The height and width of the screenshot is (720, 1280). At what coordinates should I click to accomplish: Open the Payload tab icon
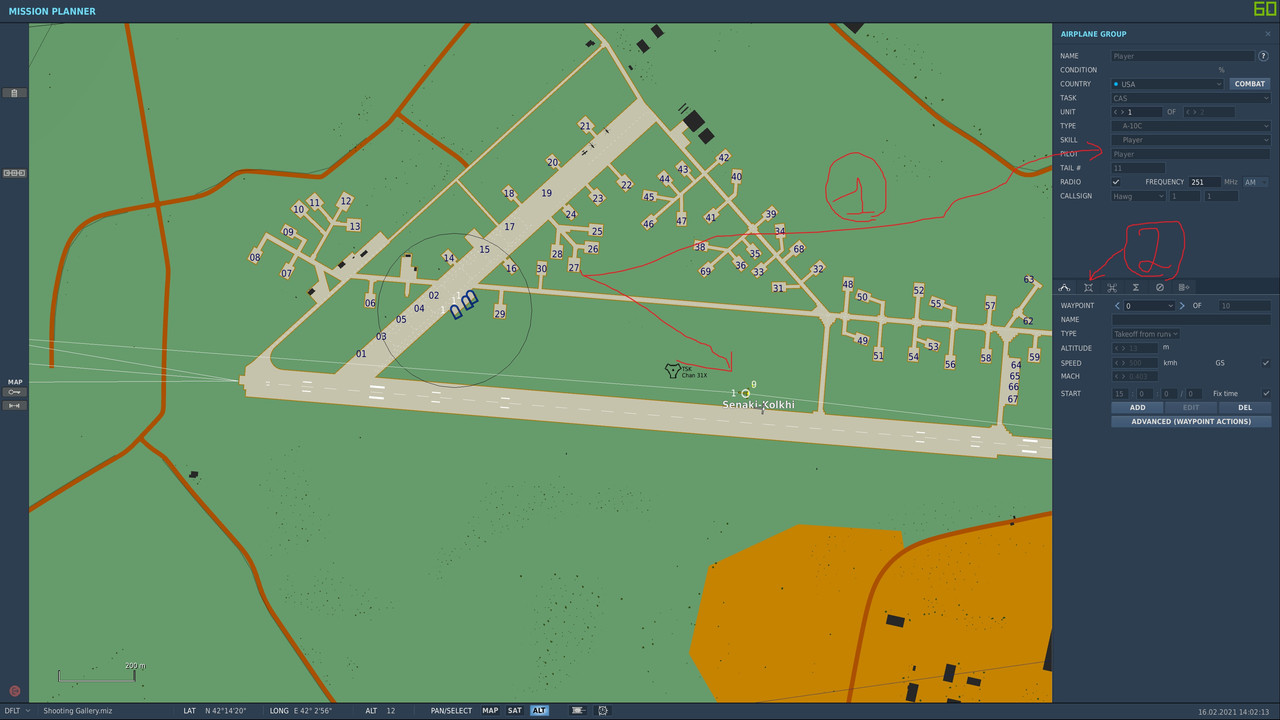click(x=1088, y=287)
